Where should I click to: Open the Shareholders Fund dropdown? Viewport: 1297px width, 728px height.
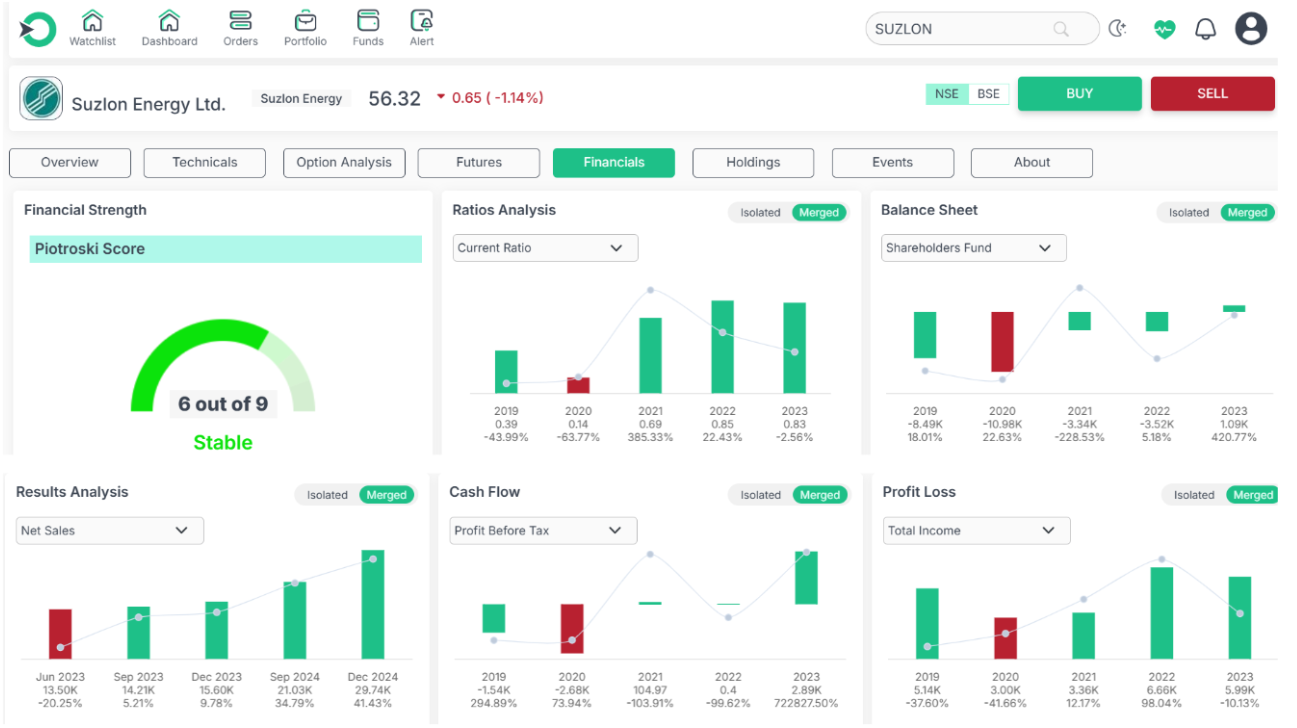coord(973,248)
